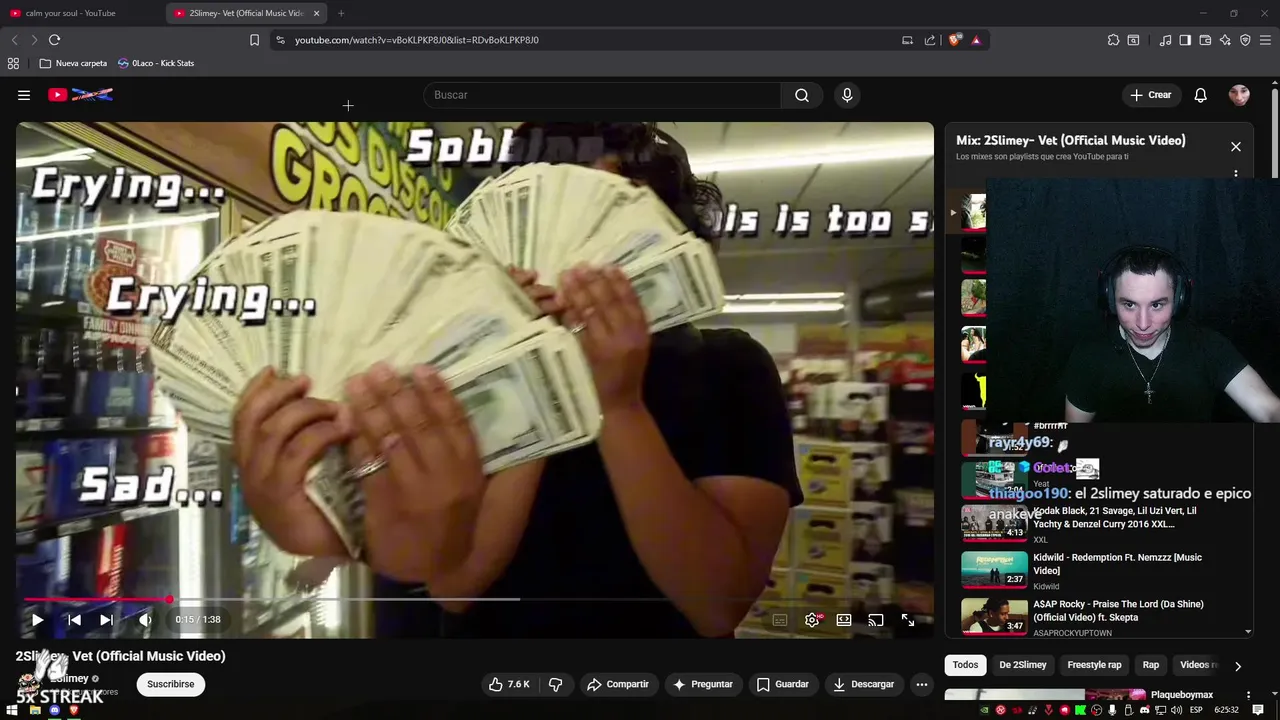Image resolution: width=1280 pixels, height=720 pixels.
Task: Open YouTube notifications bell
Action: (1200, 95)
